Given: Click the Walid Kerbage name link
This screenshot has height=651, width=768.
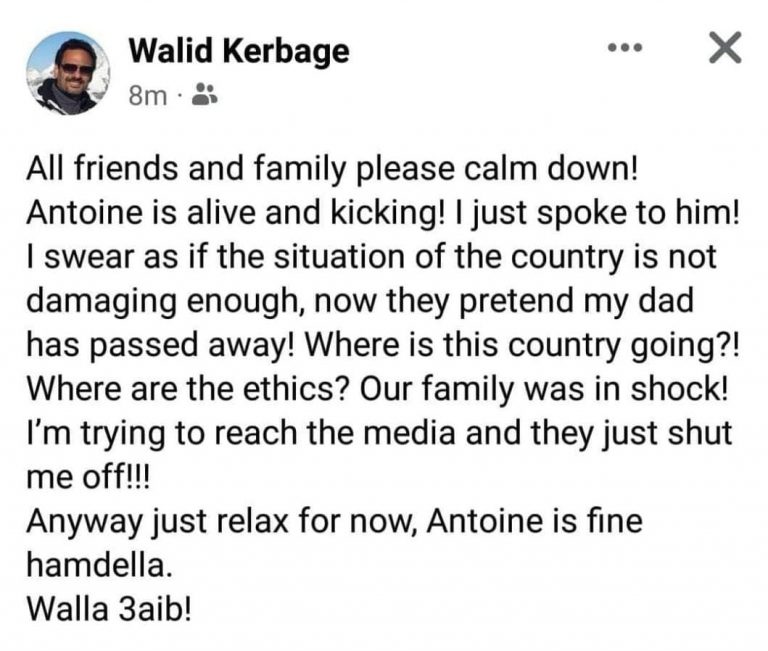Looking at the screenshot, I should click(239, 51).
